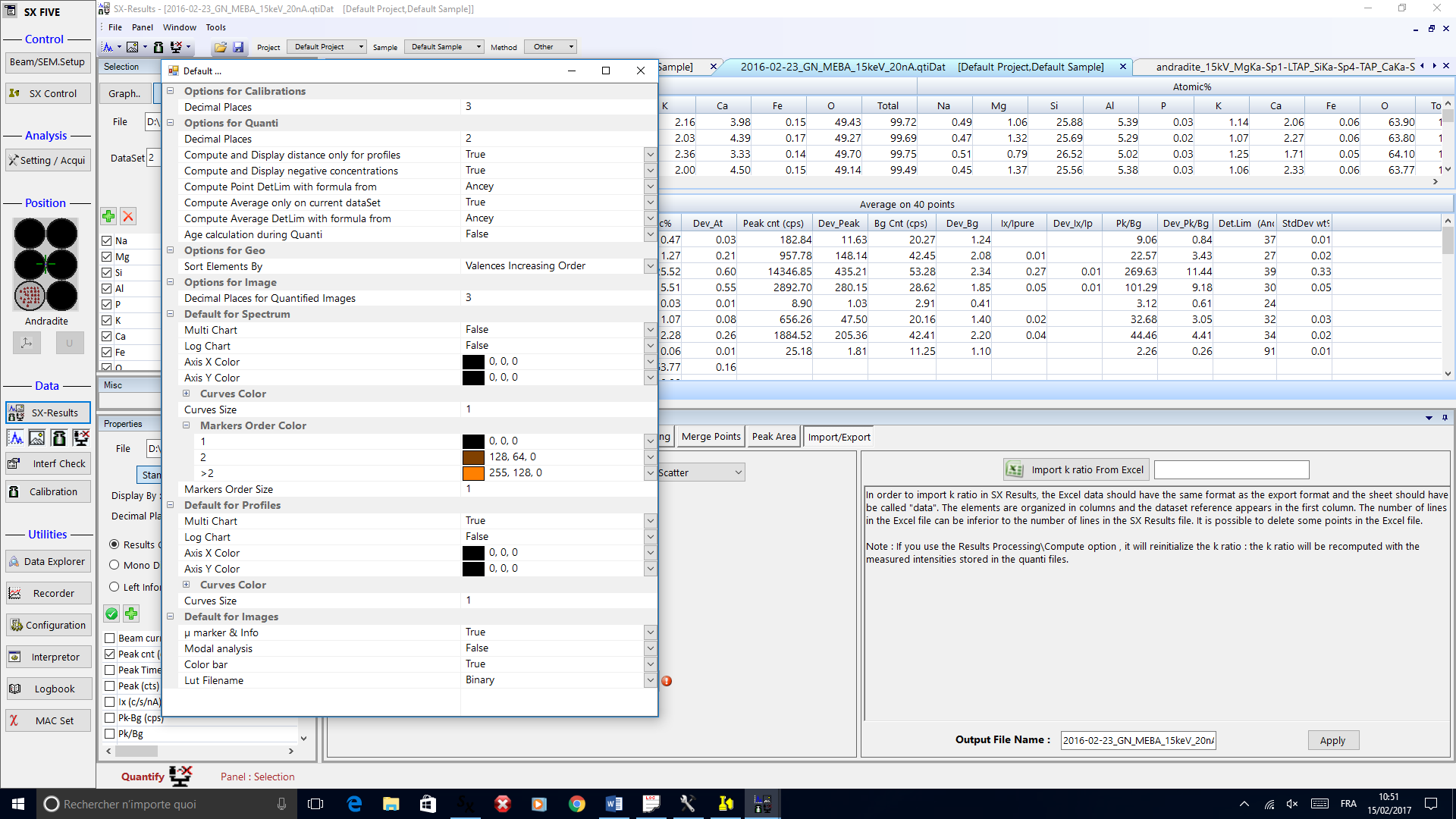Uncheck the Mg element checkbox
The width and height of the screenshot is (1456, 819).
point(107,257)
